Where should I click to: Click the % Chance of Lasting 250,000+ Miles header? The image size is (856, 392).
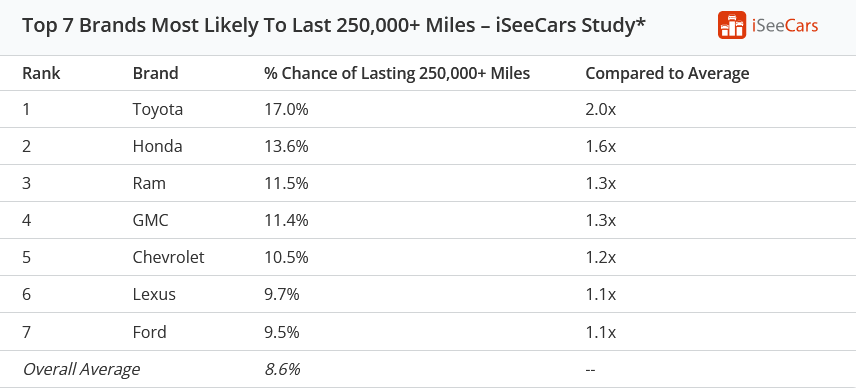(x=397, y=73)
